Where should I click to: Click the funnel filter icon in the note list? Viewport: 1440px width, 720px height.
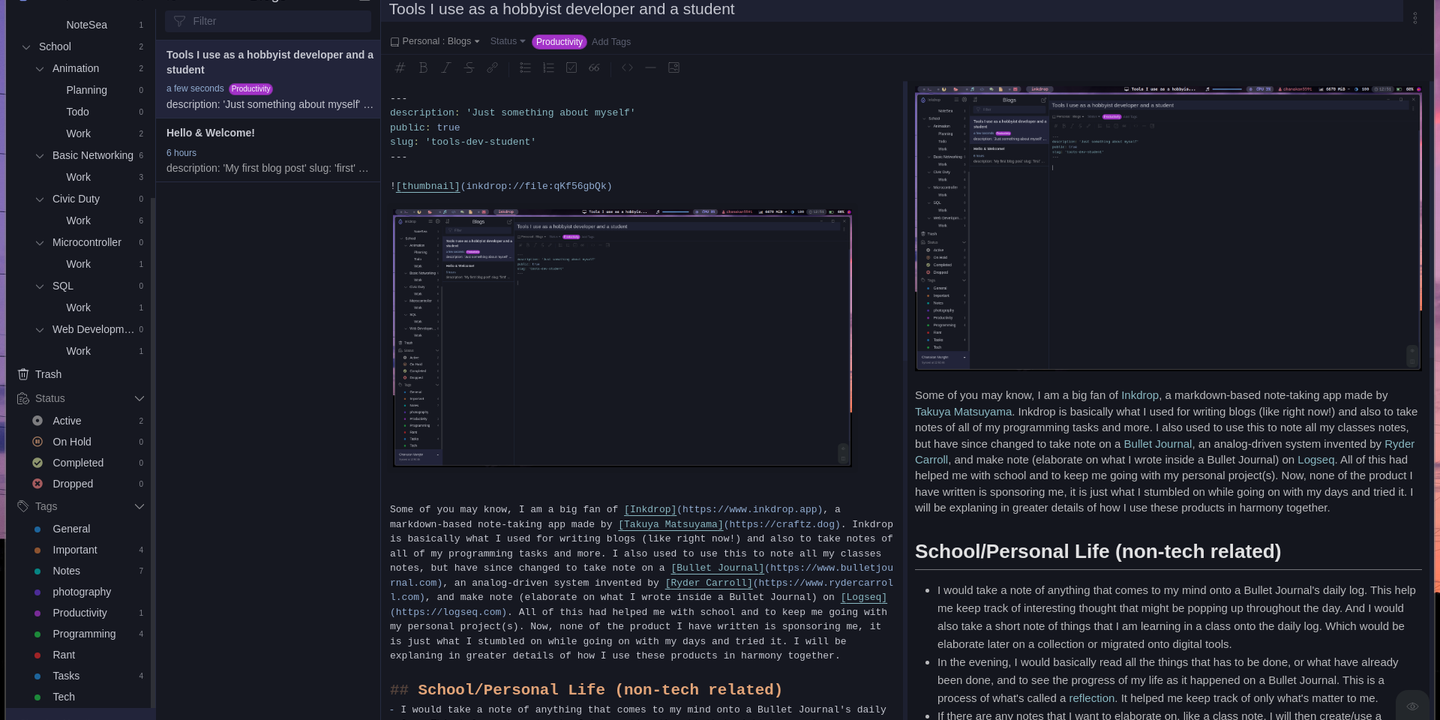[180, 21]
